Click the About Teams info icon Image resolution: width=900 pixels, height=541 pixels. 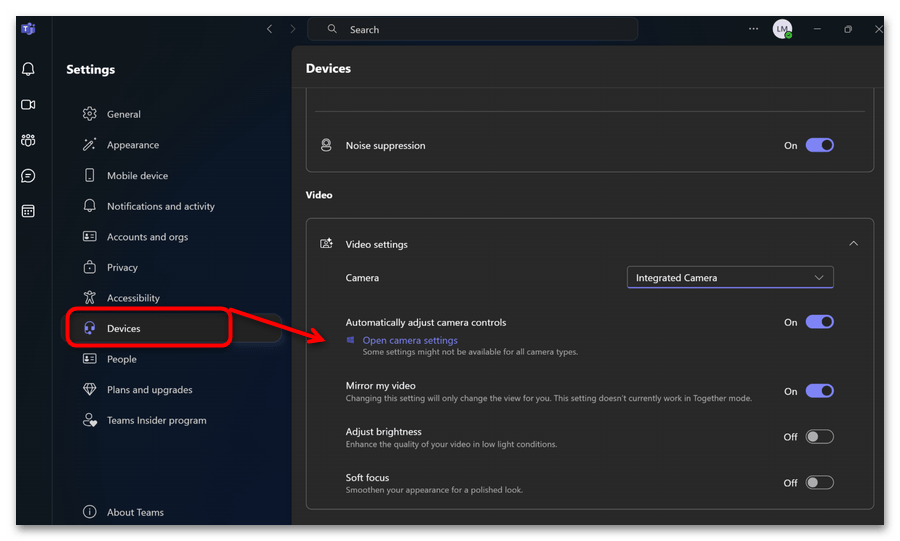click(90, 512)
